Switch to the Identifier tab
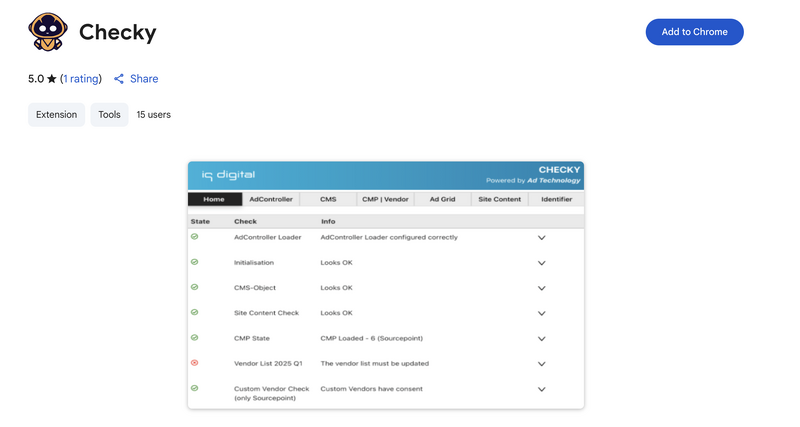The height and width of the screenshot is (427, 800). click(x=556, y=199)
